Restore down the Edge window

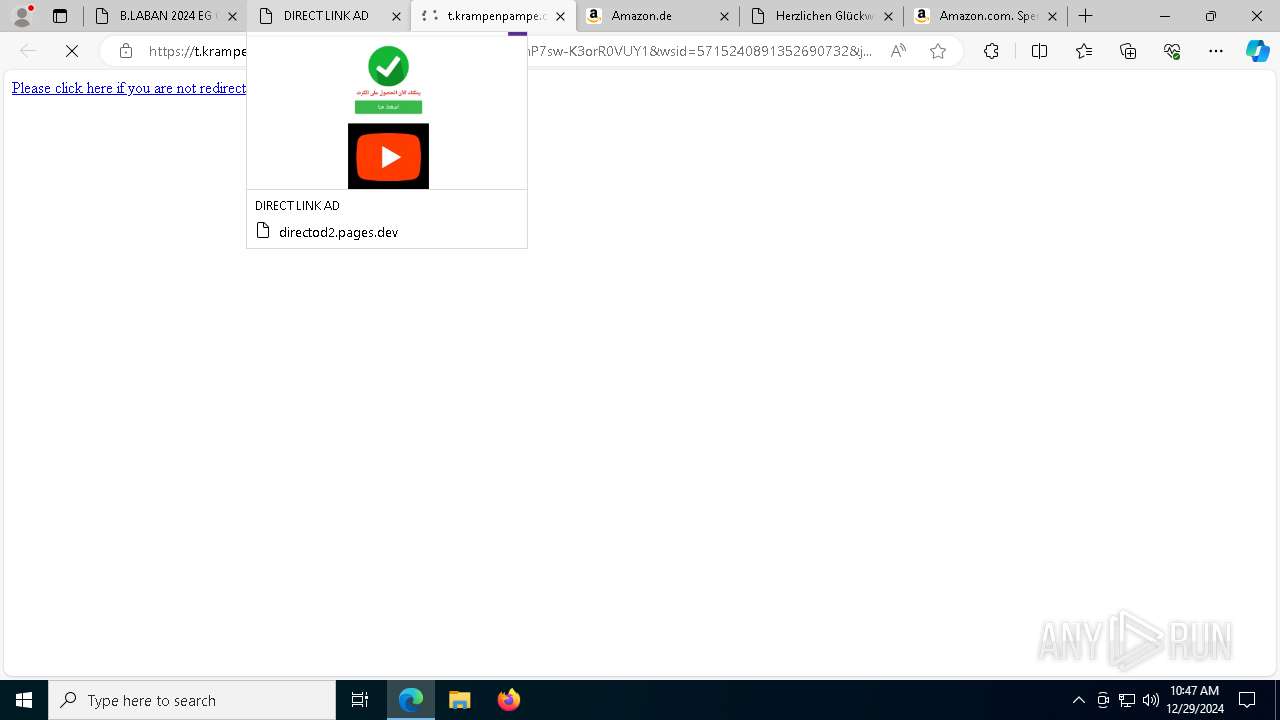pos(1211,16)
